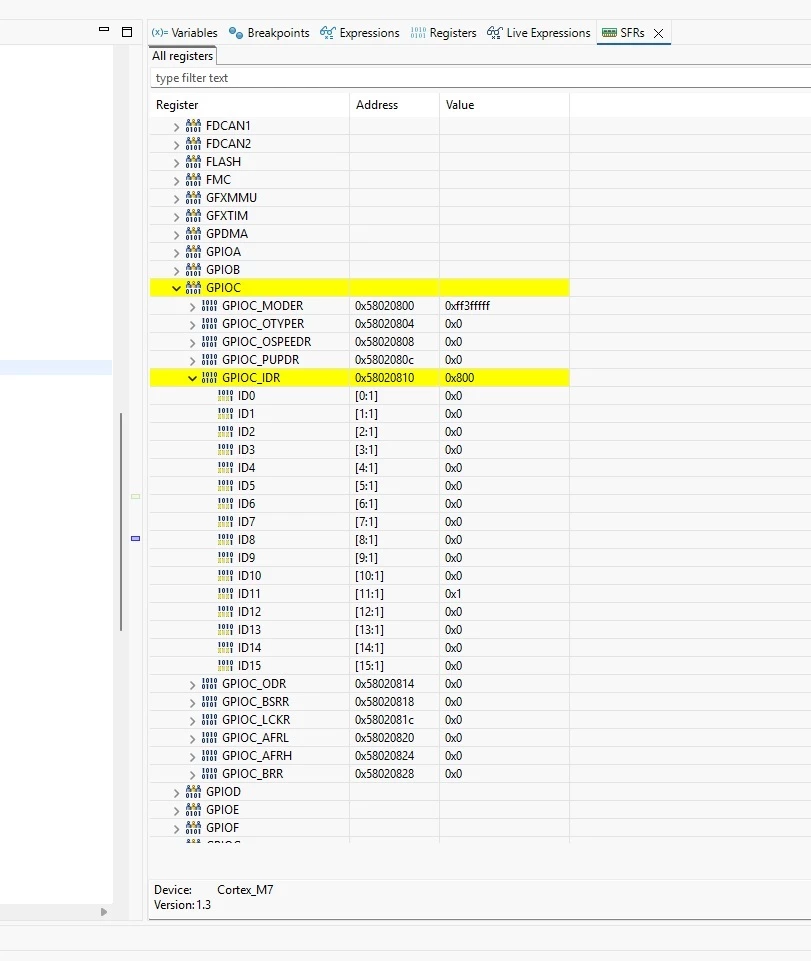Close the SFRs tab
The width and height of the screenshot is (811, 961).
[x=658, y=33]
